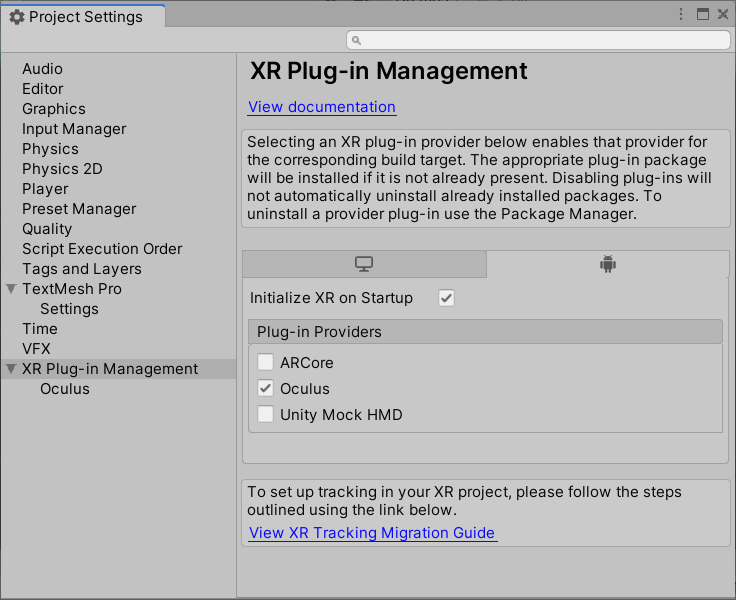Enable the Unity Mock HMD provider
This screenshot has width=736, height=600.
pyautogui.click(x=265, y=414)
